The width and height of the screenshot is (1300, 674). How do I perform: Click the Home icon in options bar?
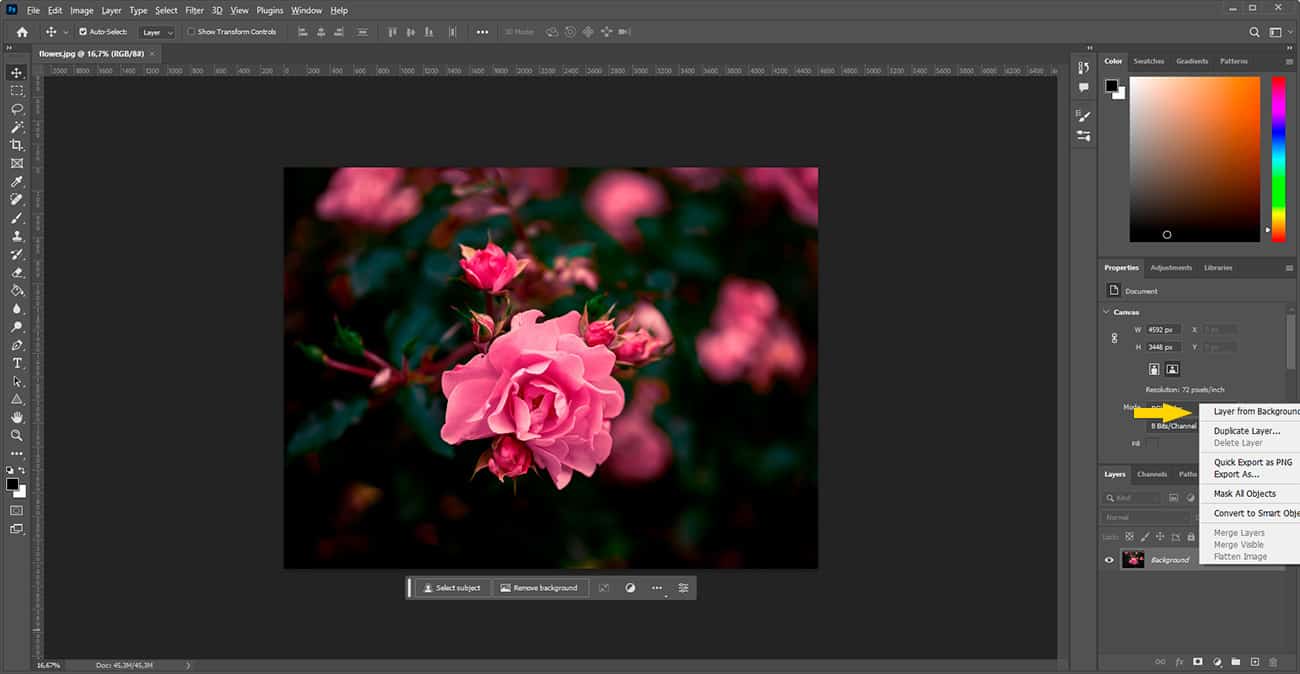point(22,32)
